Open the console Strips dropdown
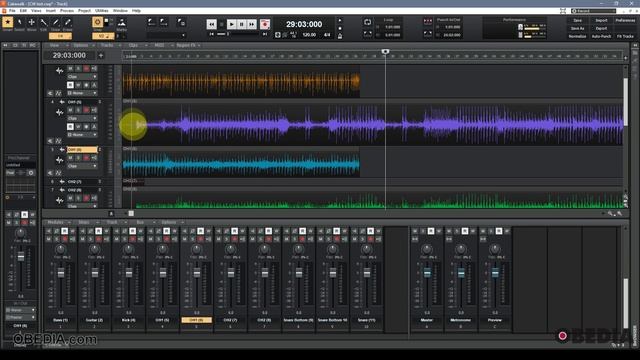Viewport: 640px width, 360px height. click(87, 222)
